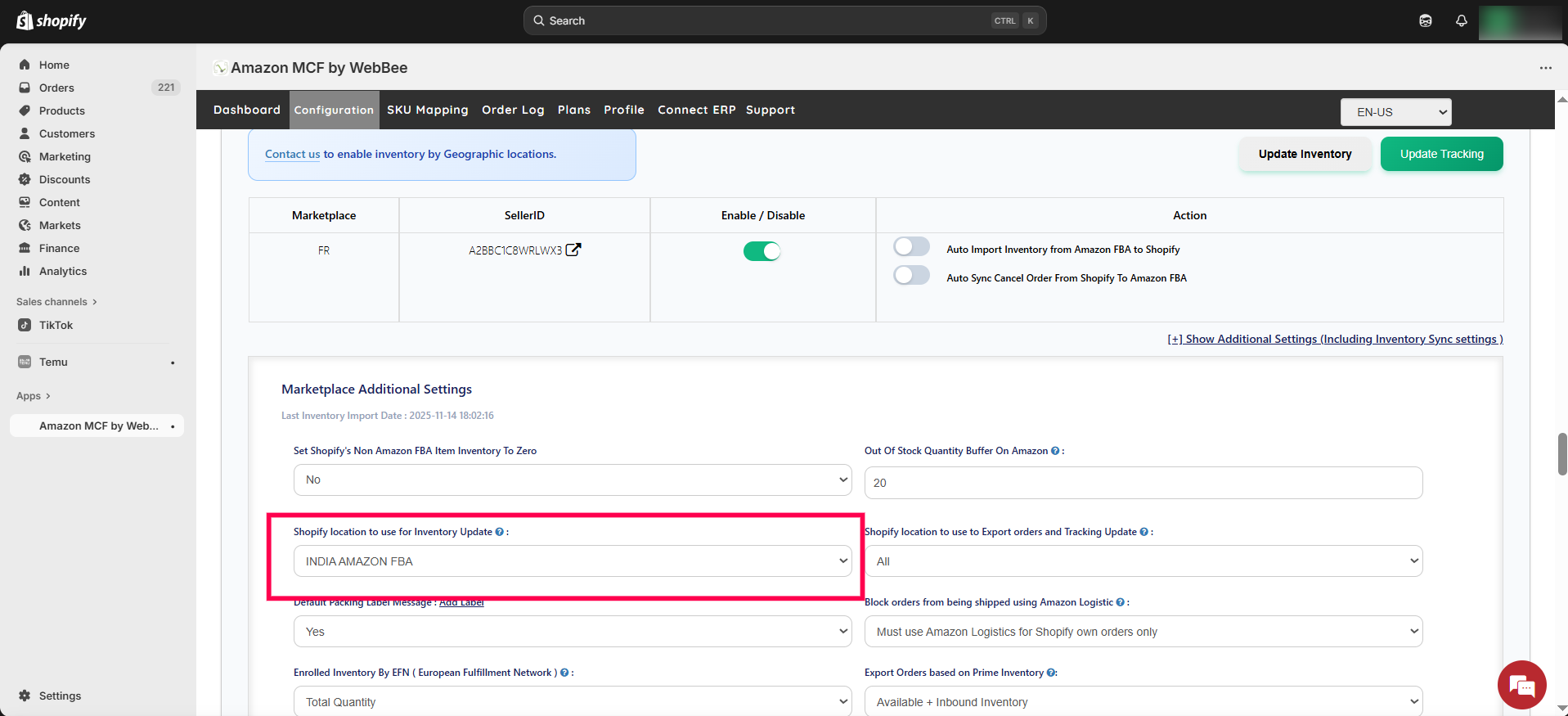Open the SellerID external link icon

click(573, 250)
